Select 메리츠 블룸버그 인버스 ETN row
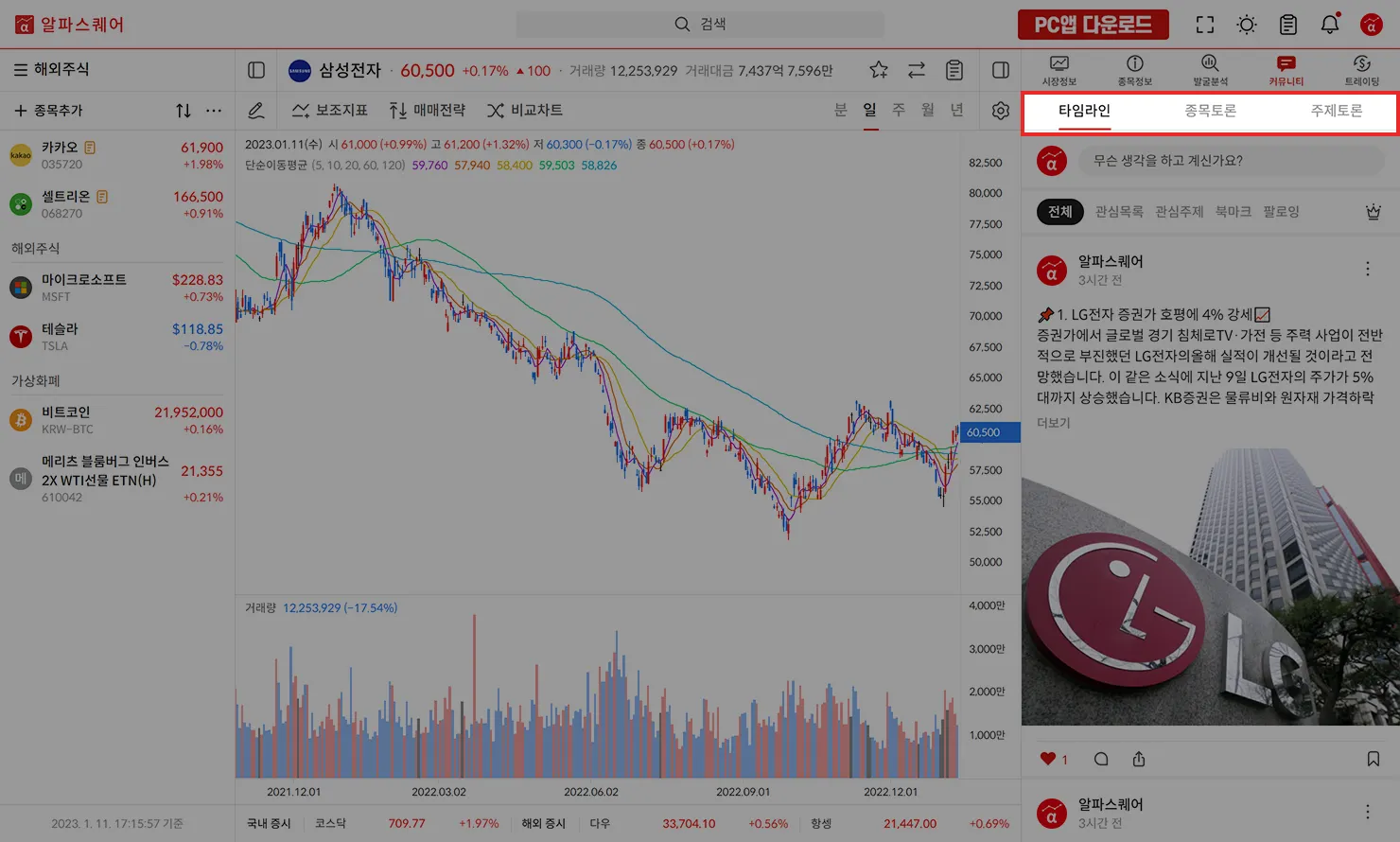This screenshot has height=842, width=1400. pyautogui.click(x=117, y=479)
